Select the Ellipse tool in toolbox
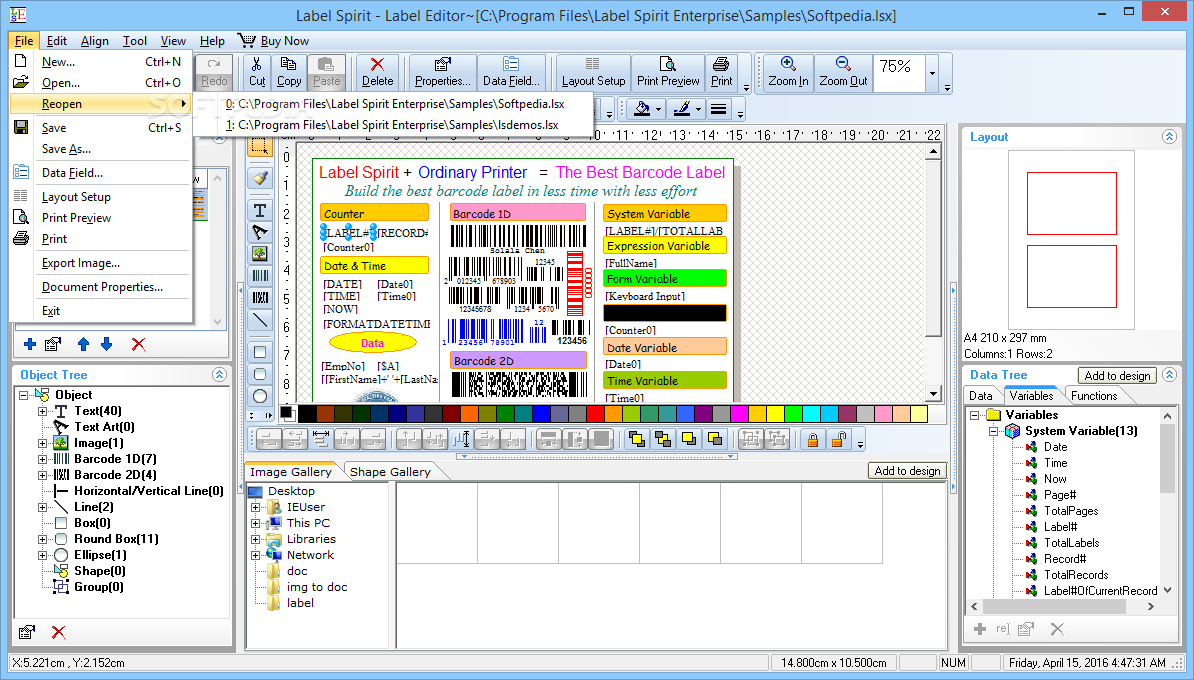1194x680 pixels. [x=260, y=396]
